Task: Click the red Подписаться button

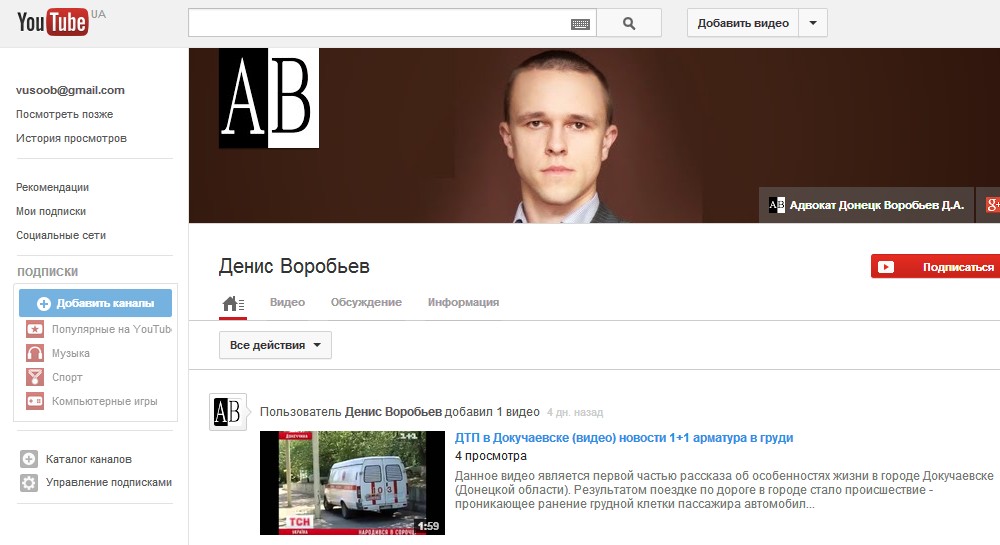Action: click(935, 266)
